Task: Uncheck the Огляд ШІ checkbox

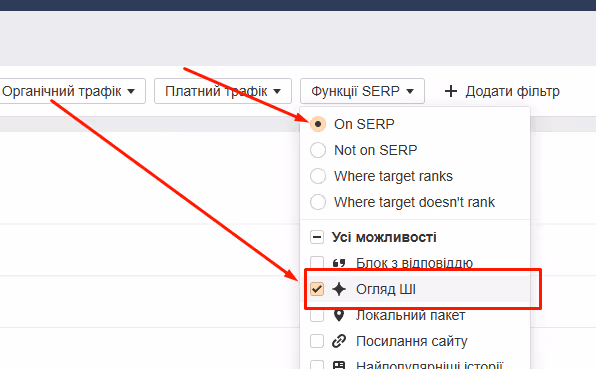Action: click(x=317, y=289)
